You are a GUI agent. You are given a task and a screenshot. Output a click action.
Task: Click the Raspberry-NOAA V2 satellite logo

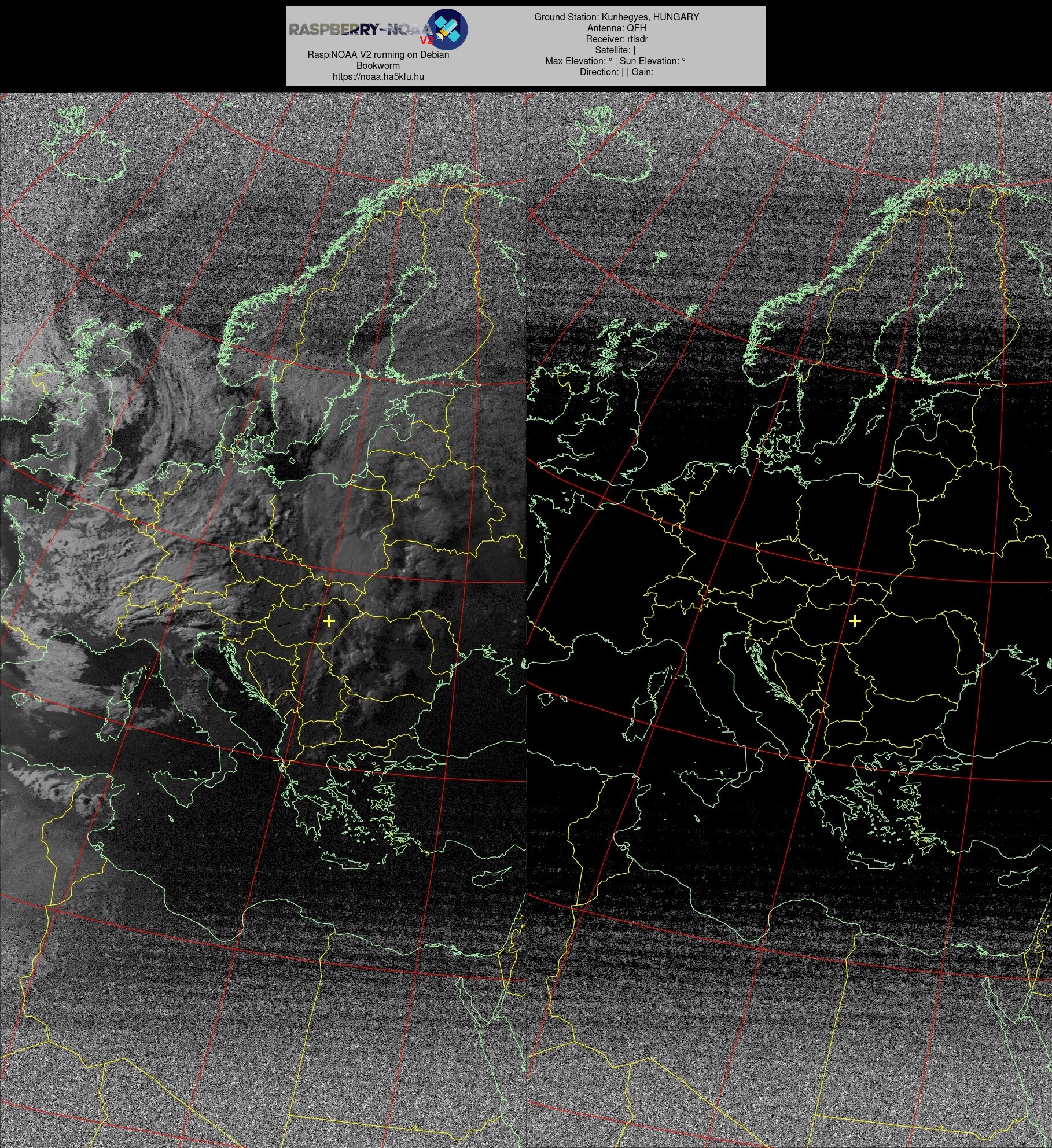pos(447,30)
